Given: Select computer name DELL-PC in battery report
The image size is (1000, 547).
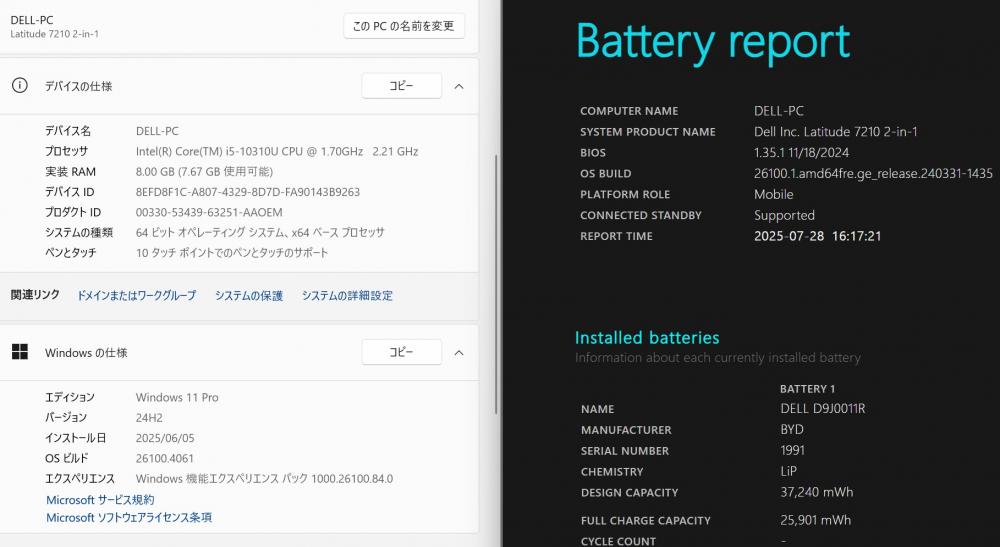Looking at the screenshot, I should click(778, 111).
